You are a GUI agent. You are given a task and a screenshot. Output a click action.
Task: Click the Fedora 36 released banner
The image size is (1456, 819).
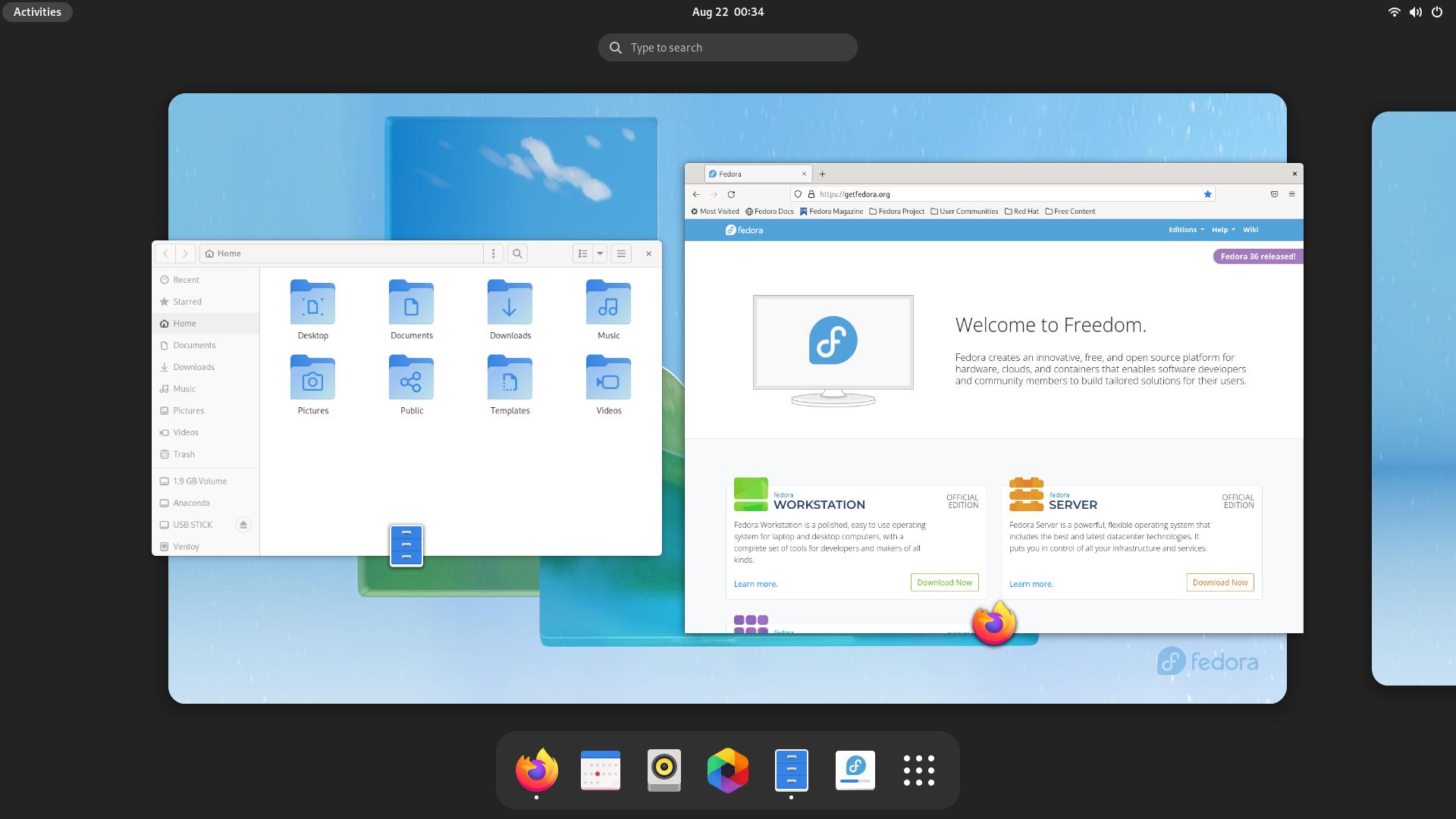[1257, 256]
